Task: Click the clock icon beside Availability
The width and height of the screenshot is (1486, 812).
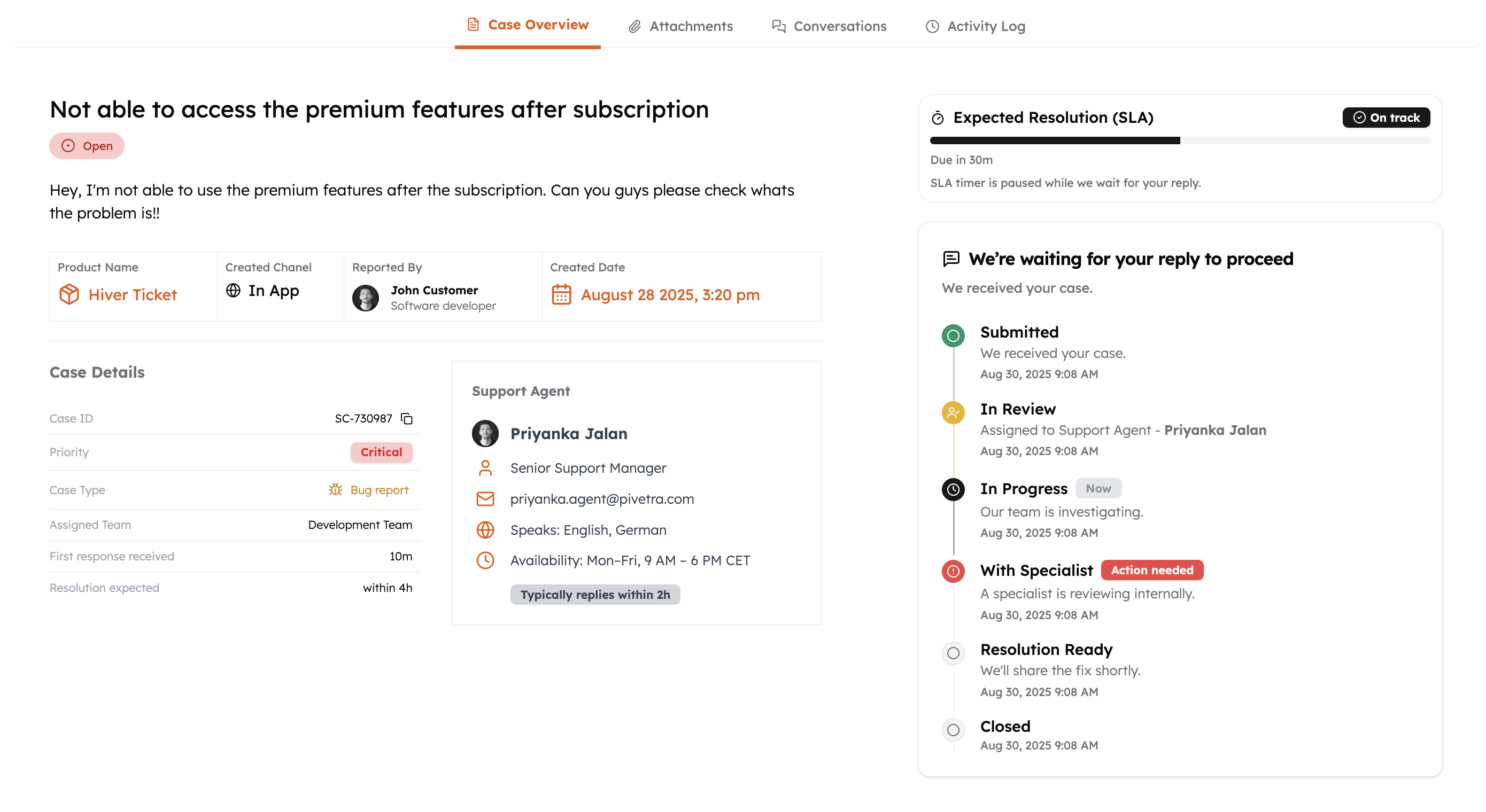Action: (485, 560)
